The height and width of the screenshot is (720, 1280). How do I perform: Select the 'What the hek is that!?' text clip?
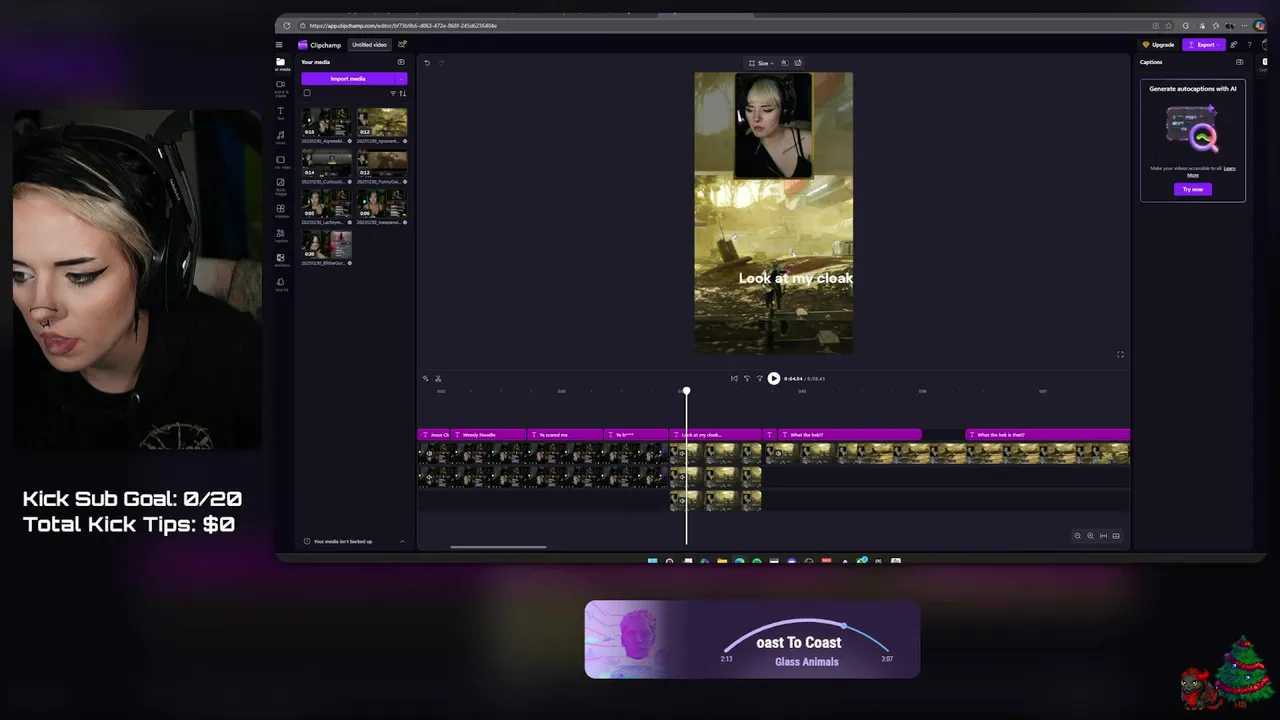click(1048, 435)
